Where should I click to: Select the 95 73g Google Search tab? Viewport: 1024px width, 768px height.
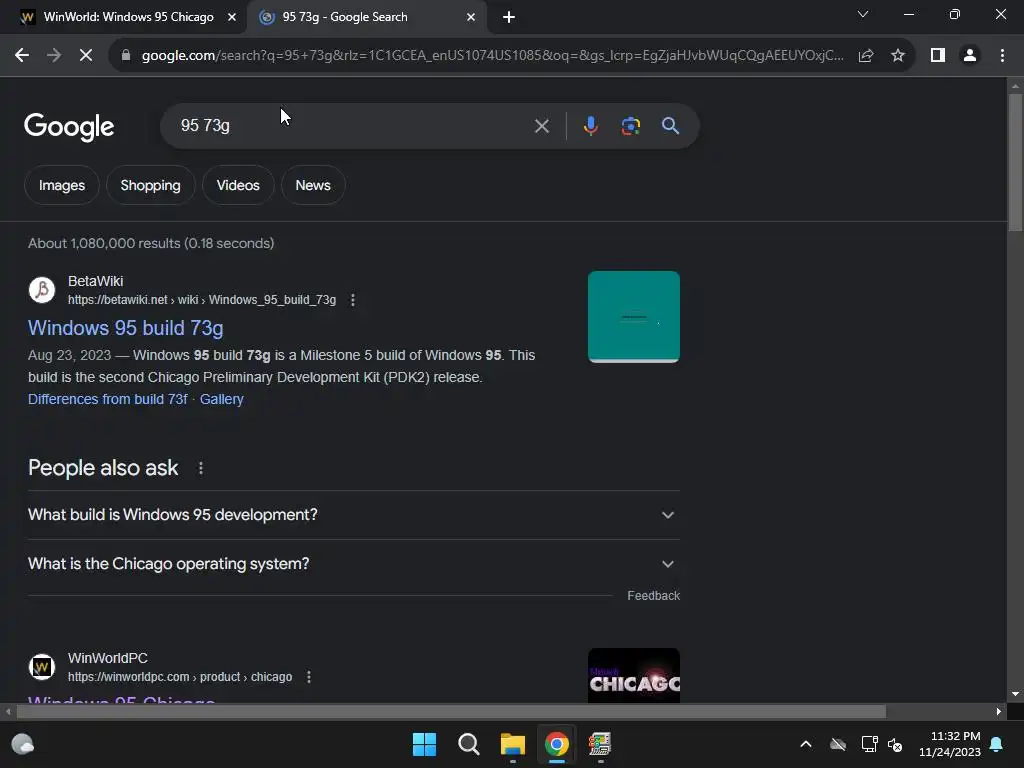pyautogui.click(x=367, y=17)
